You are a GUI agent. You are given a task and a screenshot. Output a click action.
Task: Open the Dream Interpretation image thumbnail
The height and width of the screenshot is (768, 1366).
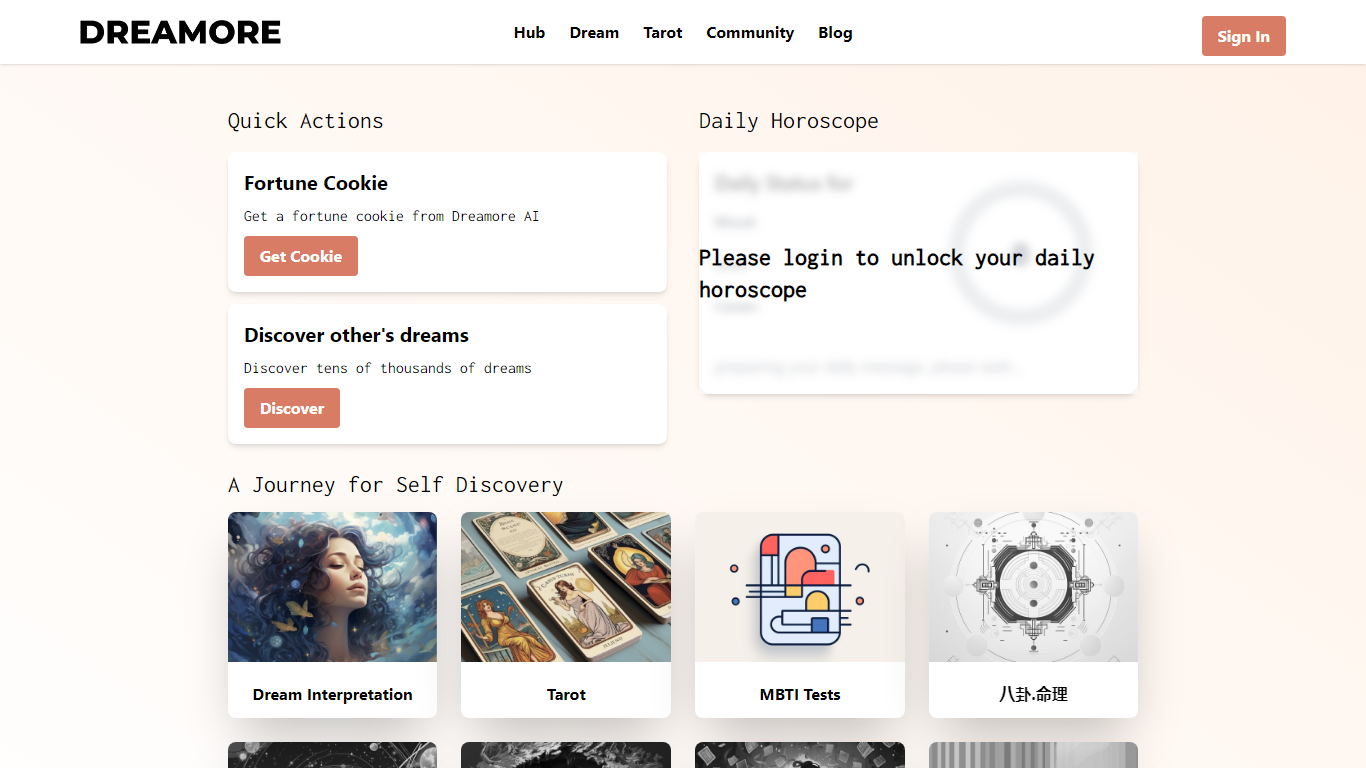click(x=332, y=587)
